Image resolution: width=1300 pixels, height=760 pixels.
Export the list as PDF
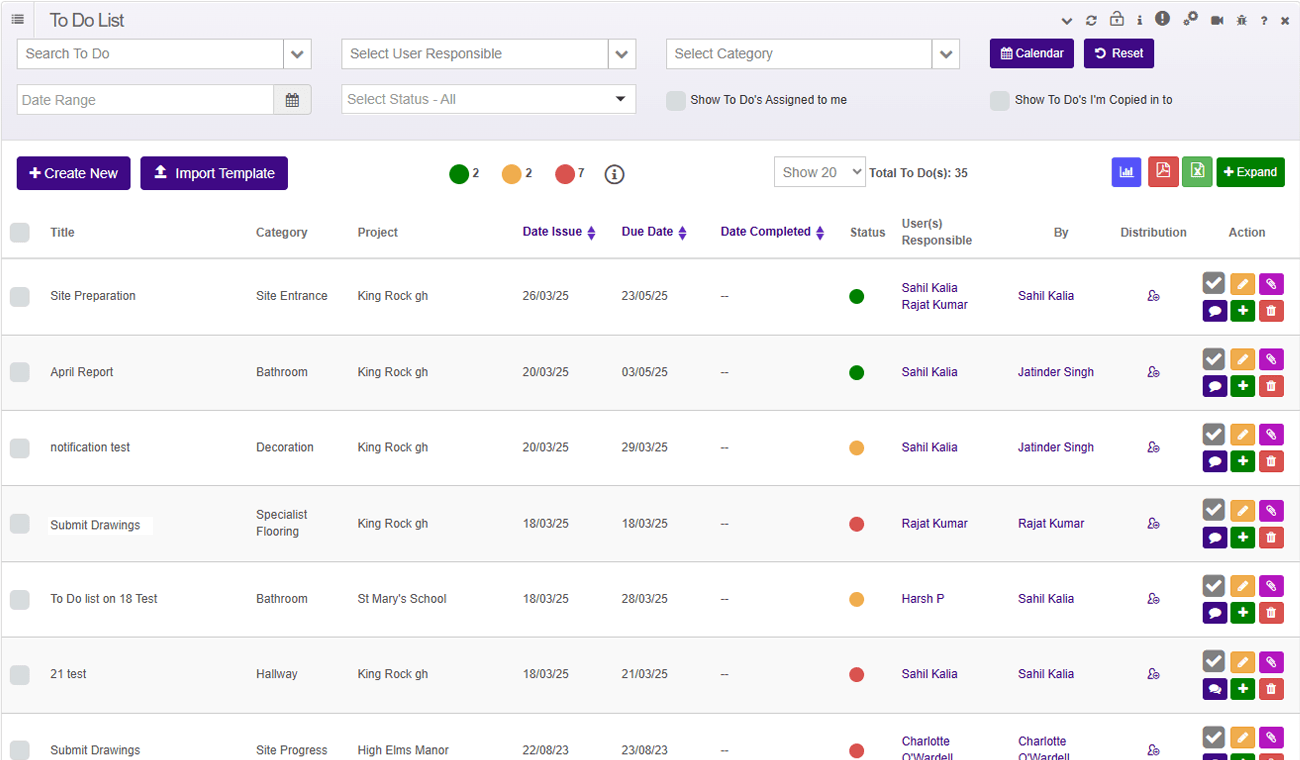(1163, 172)
